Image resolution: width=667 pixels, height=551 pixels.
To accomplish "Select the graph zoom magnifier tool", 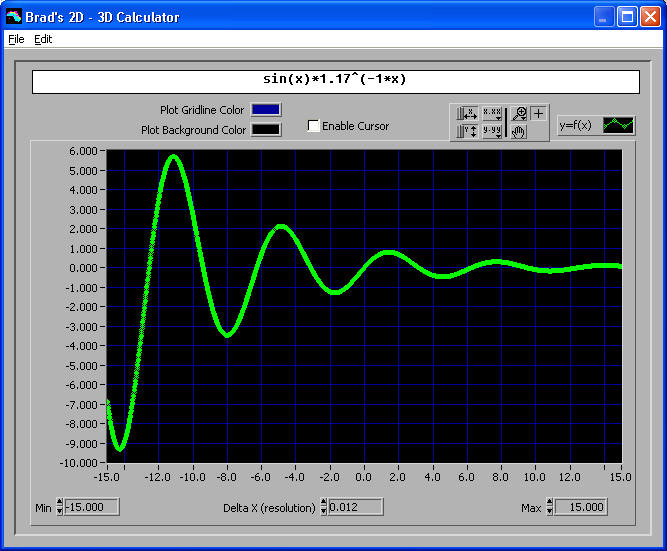I will (x=519, y=114).
